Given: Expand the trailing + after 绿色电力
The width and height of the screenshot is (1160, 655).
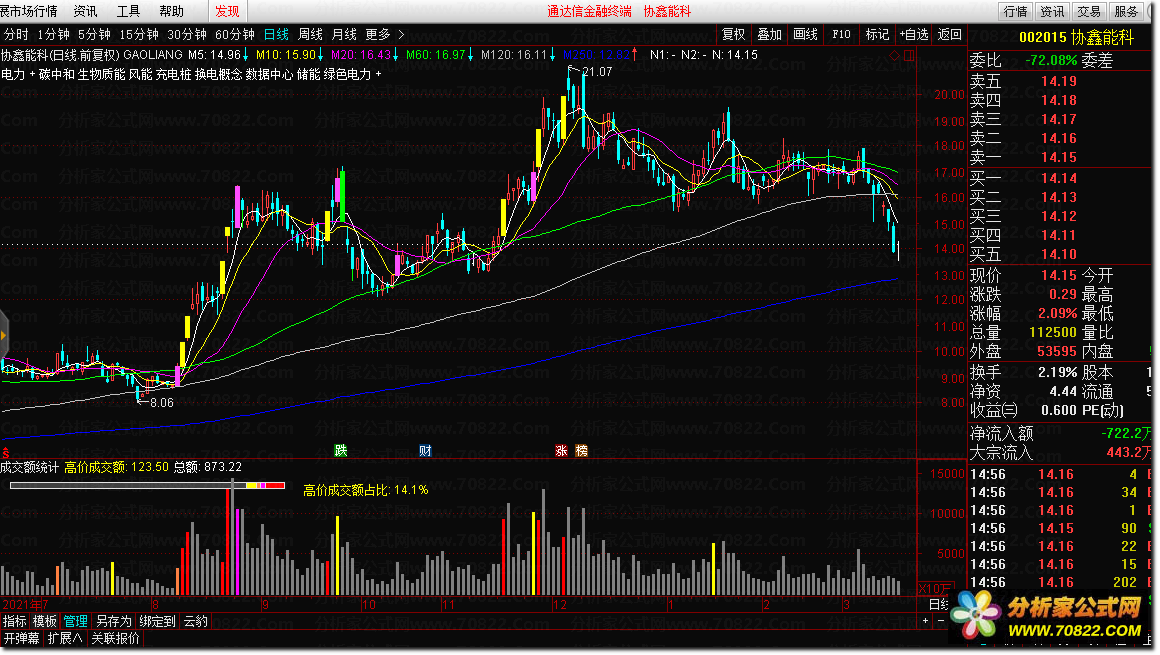Looking at the screenshot, I should pyautogui.click(x=379, y=74).
